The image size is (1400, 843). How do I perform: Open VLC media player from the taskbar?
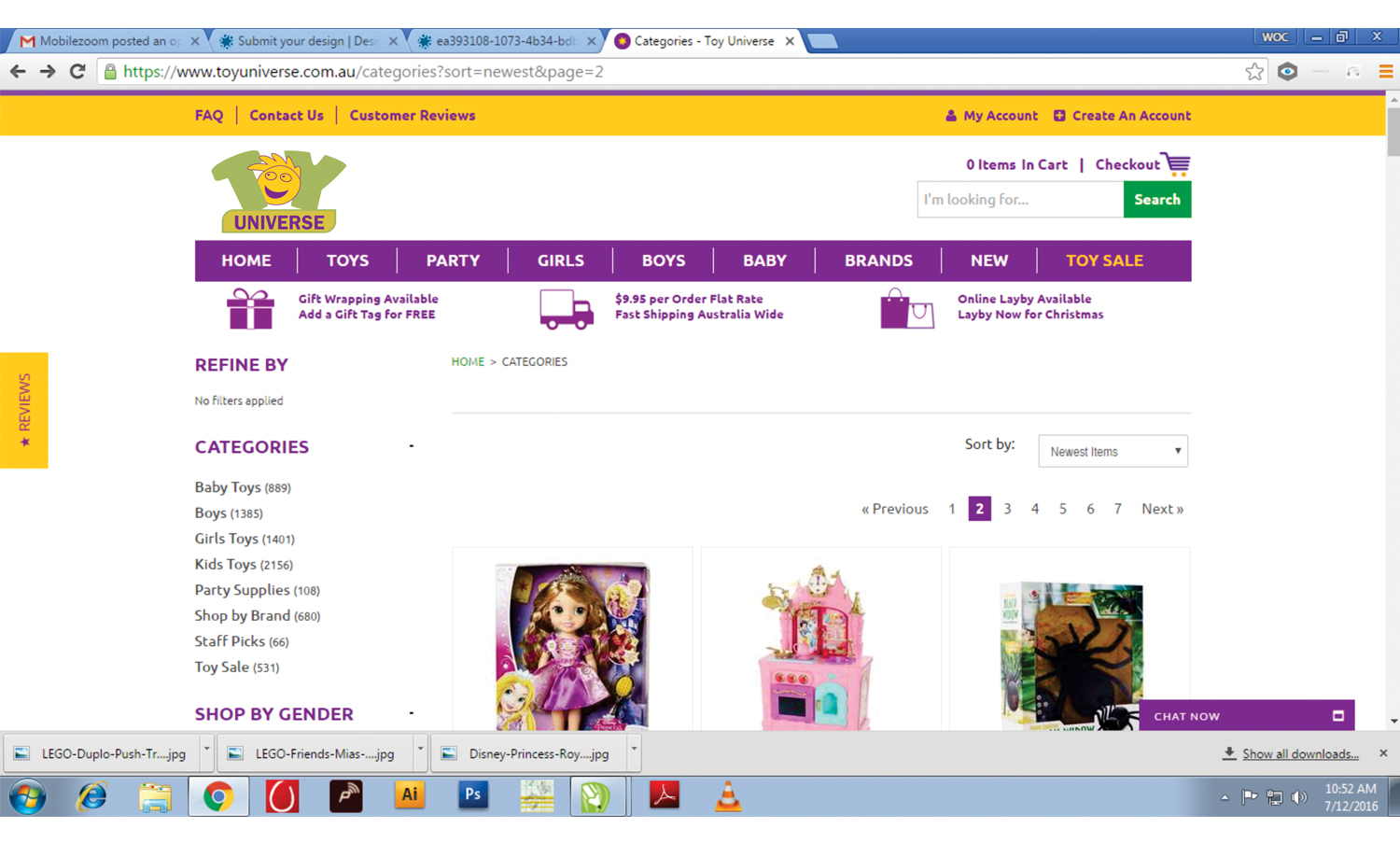tap(728, 796)
